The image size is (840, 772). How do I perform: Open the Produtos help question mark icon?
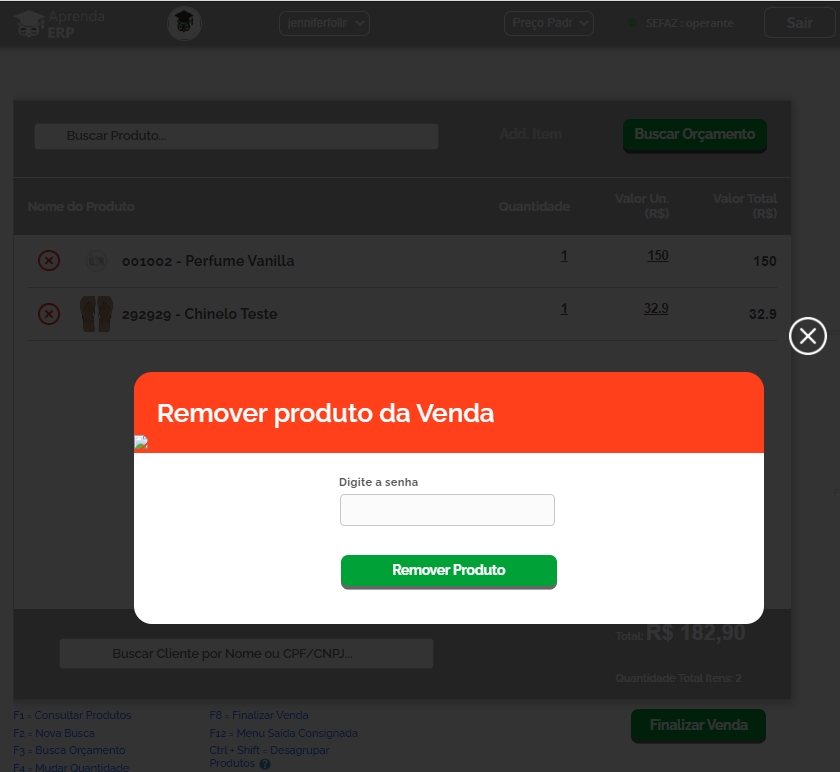click(265, 764)
